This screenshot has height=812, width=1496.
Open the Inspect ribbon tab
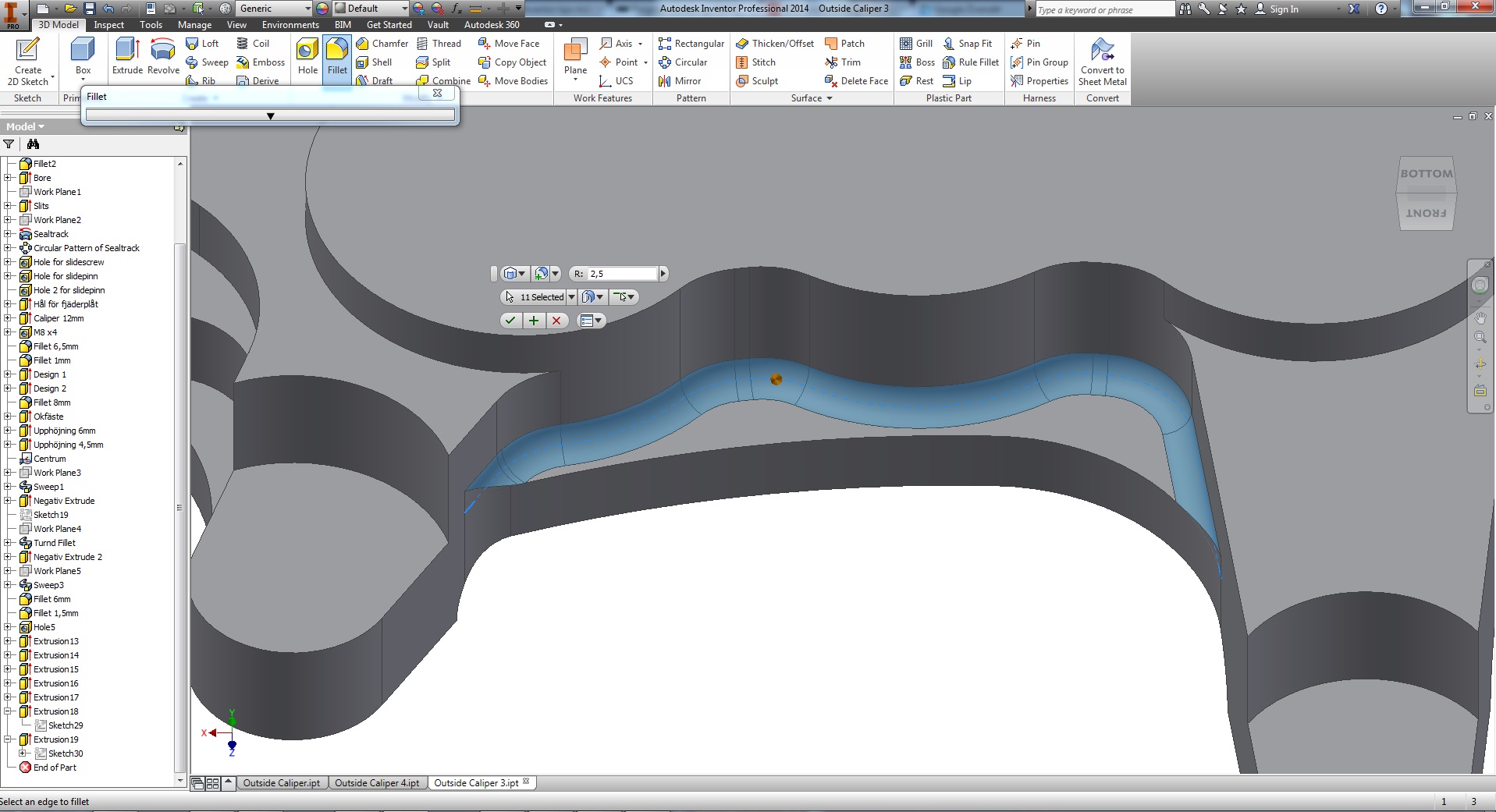point(109,25)
